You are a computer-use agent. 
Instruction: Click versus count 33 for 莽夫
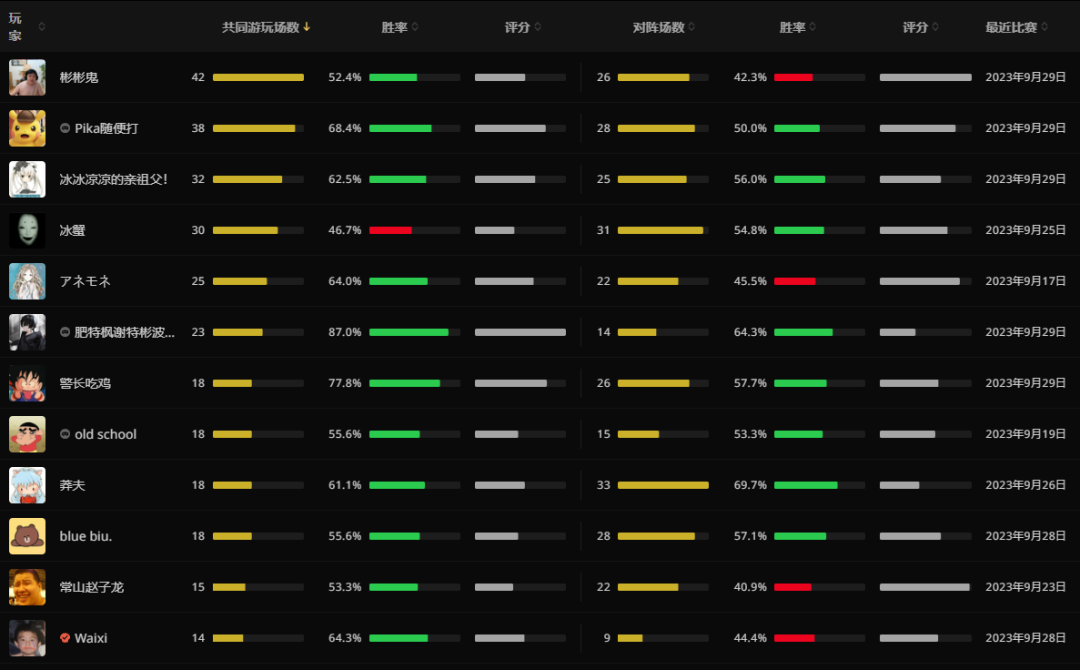click(603, 485)
